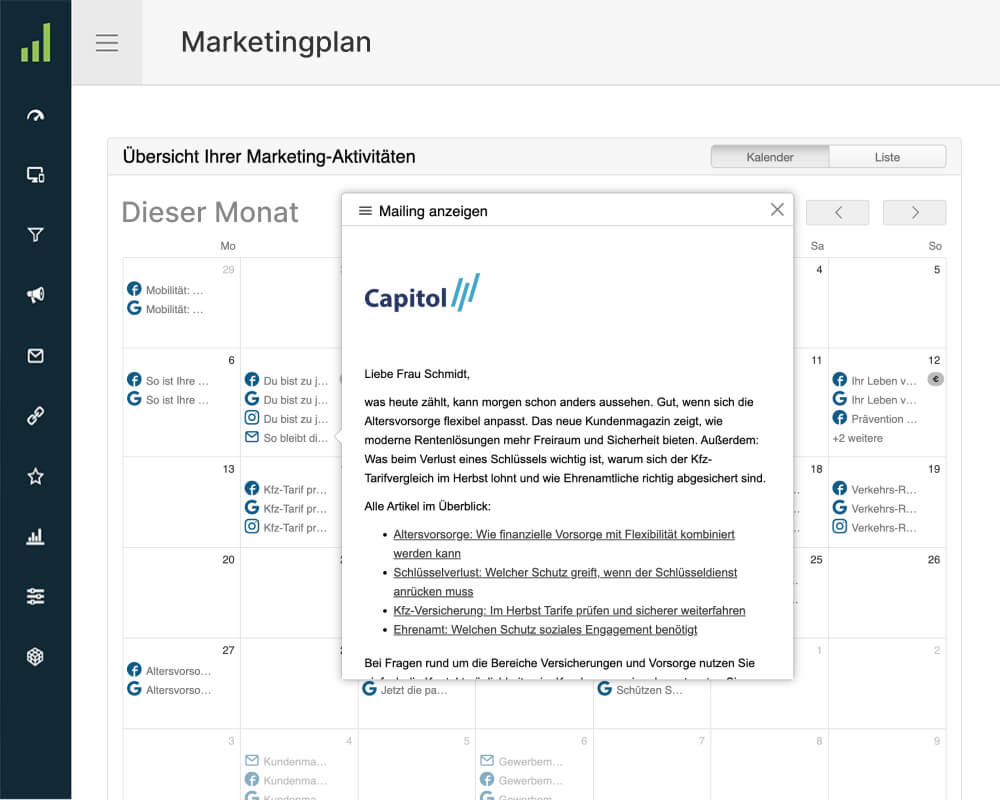Go to next month with arrow button
1000x800 pixels.
click(x=915, y=212)
